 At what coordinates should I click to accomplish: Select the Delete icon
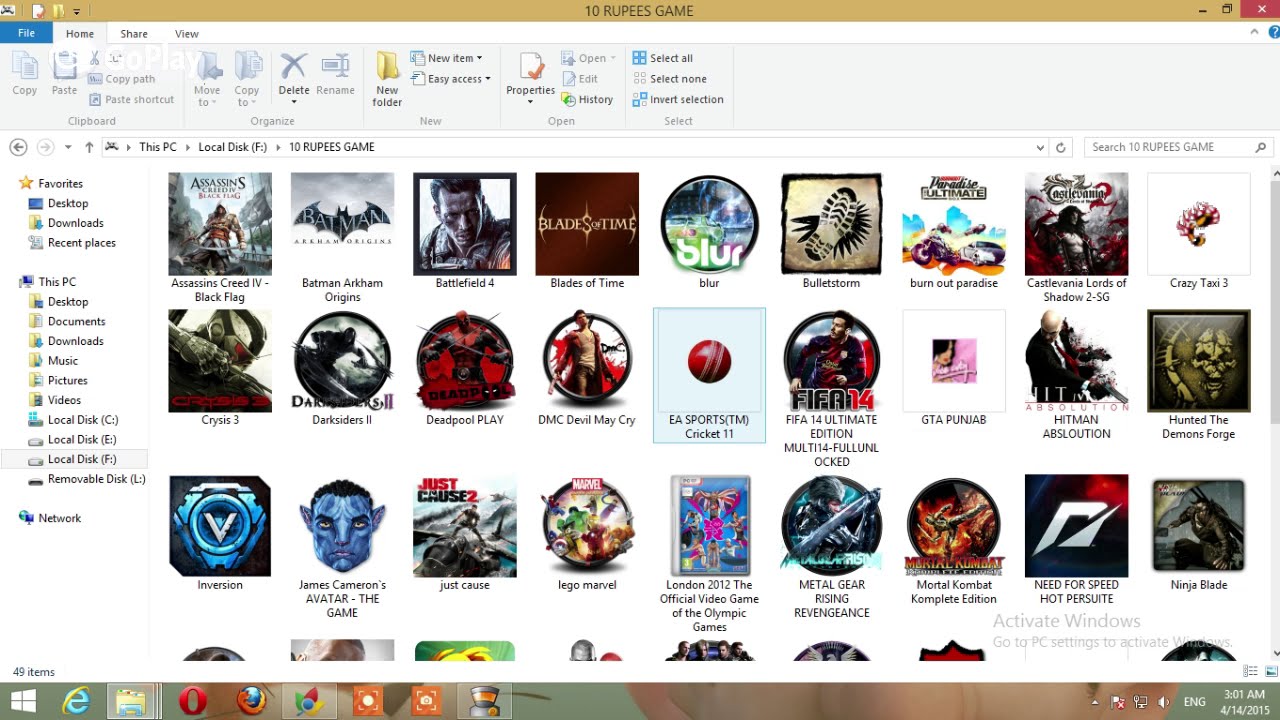pyautogui.click(x=293, y=72)
